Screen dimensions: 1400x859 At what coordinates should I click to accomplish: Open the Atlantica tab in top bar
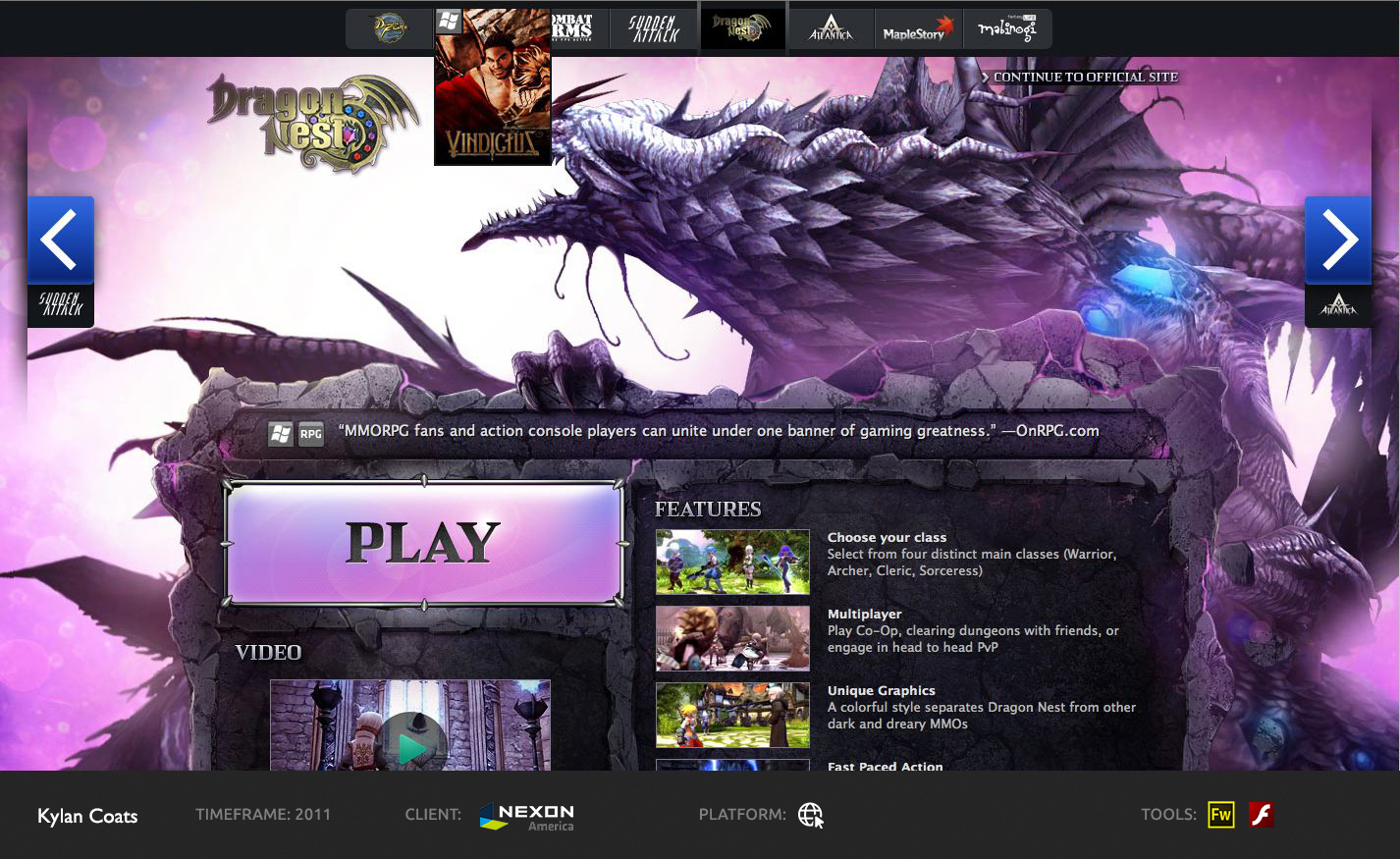point(832,28)
